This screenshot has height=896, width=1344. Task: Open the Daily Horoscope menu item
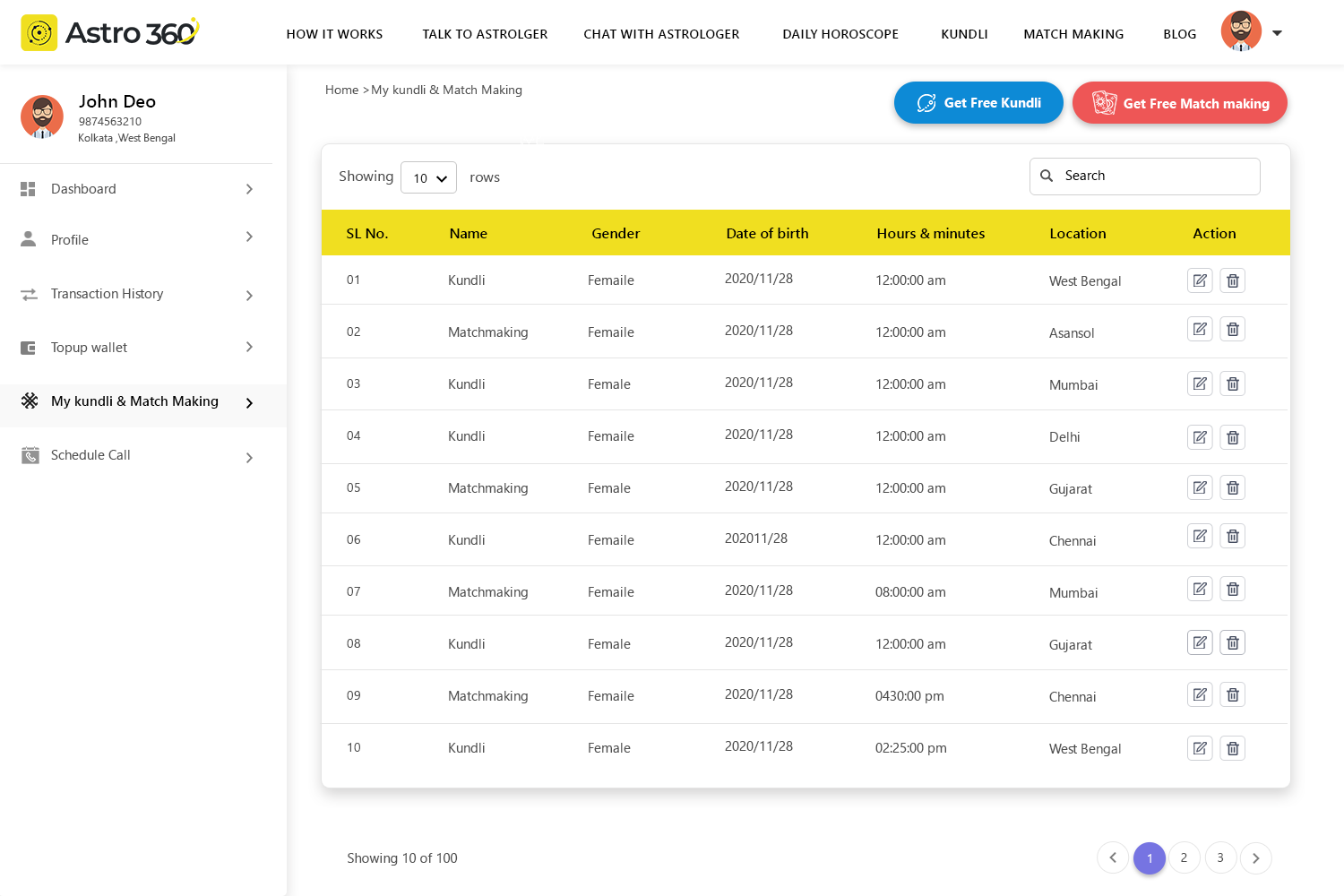(840, 34)
